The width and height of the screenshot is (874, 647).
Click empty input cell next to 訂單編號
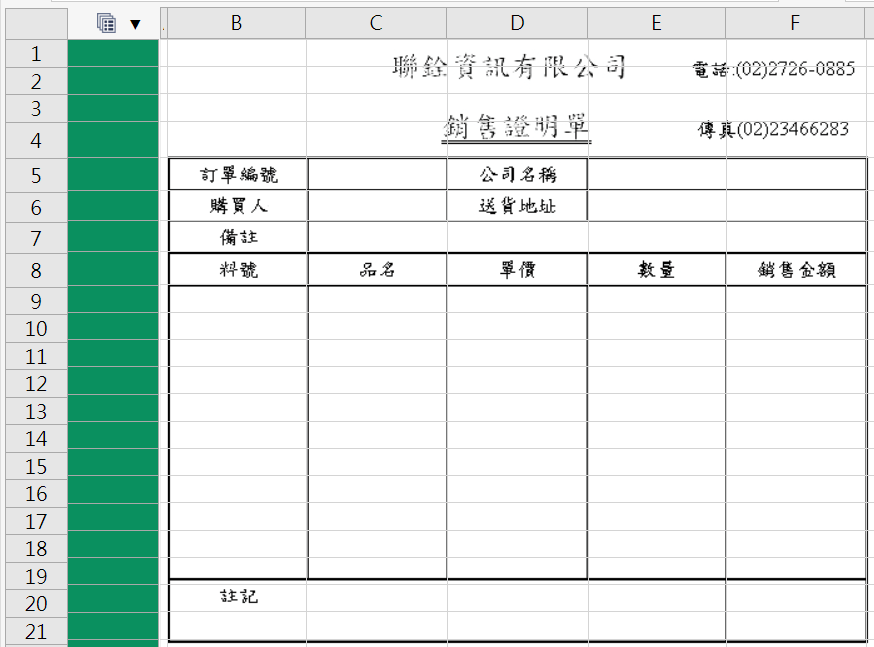pos(377,174)
